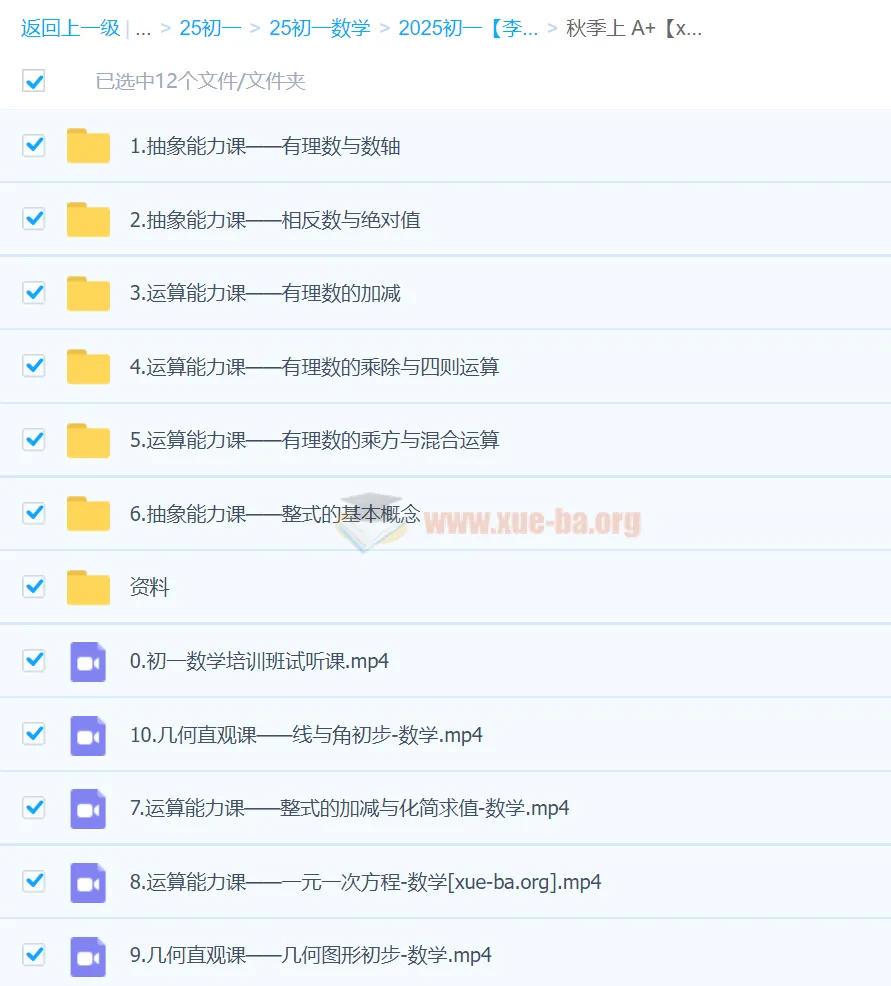Uncheck the box for 5.运算能力课——有理数的乘方与混合运算
The width and height of the screenshot is (891, 986).
pyautogui.click(x=33, y=440)
